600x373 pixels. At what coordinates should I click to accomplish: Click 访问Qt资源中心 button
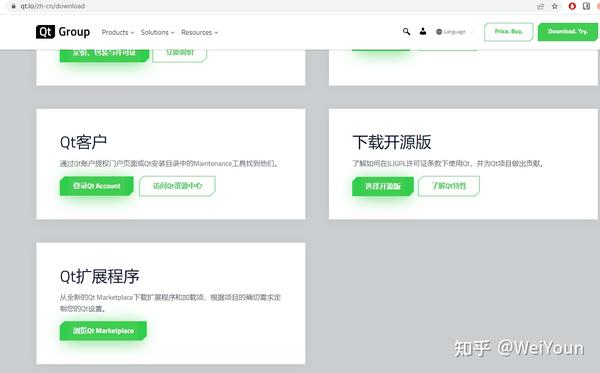[x=177, y=186]
